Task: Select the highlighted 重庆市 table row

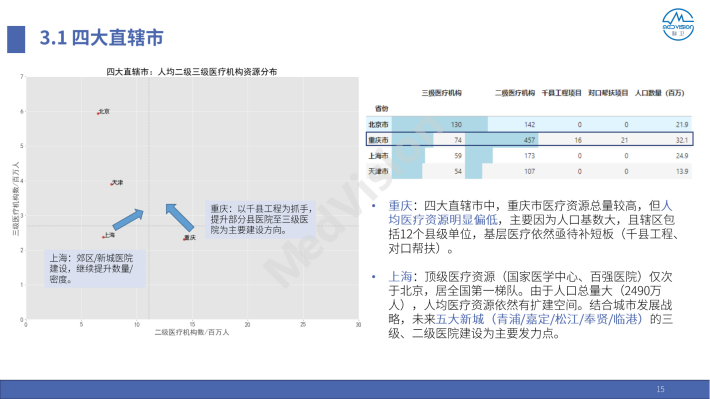Action: pyautogui.click(x=529, y=139)
